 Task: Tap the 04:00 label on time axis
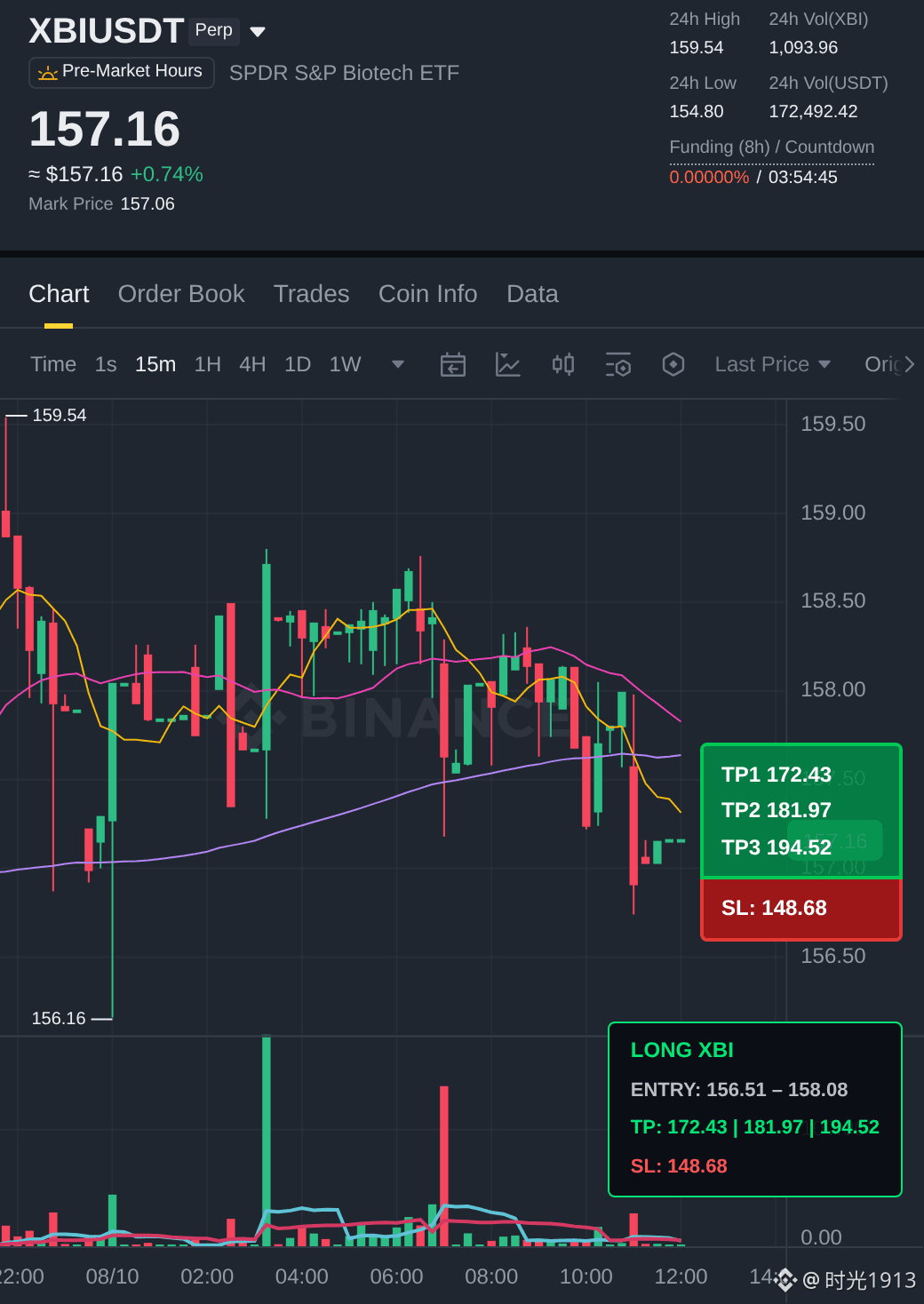302,1276
